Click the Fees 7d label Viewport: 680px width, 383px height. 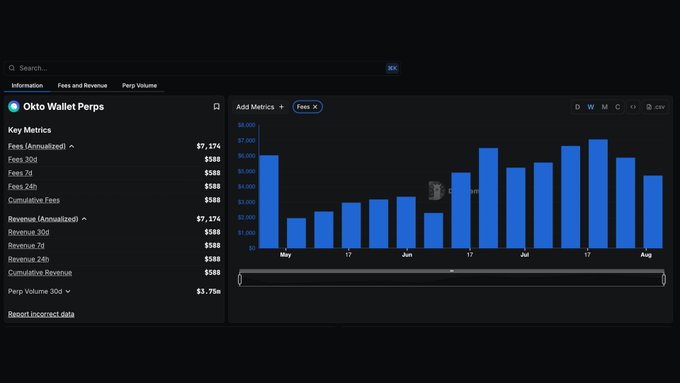[20, 173]
